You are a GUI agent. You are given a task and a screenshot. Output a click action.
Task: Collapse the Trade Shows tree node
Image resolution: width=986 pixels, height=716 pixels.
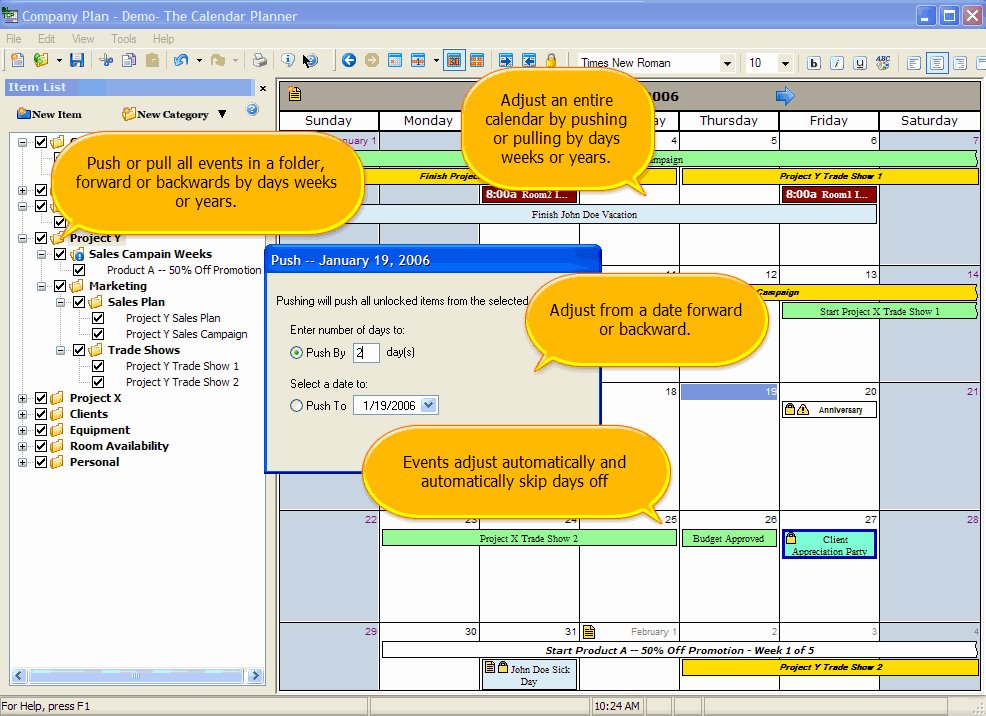coord(60,350)
